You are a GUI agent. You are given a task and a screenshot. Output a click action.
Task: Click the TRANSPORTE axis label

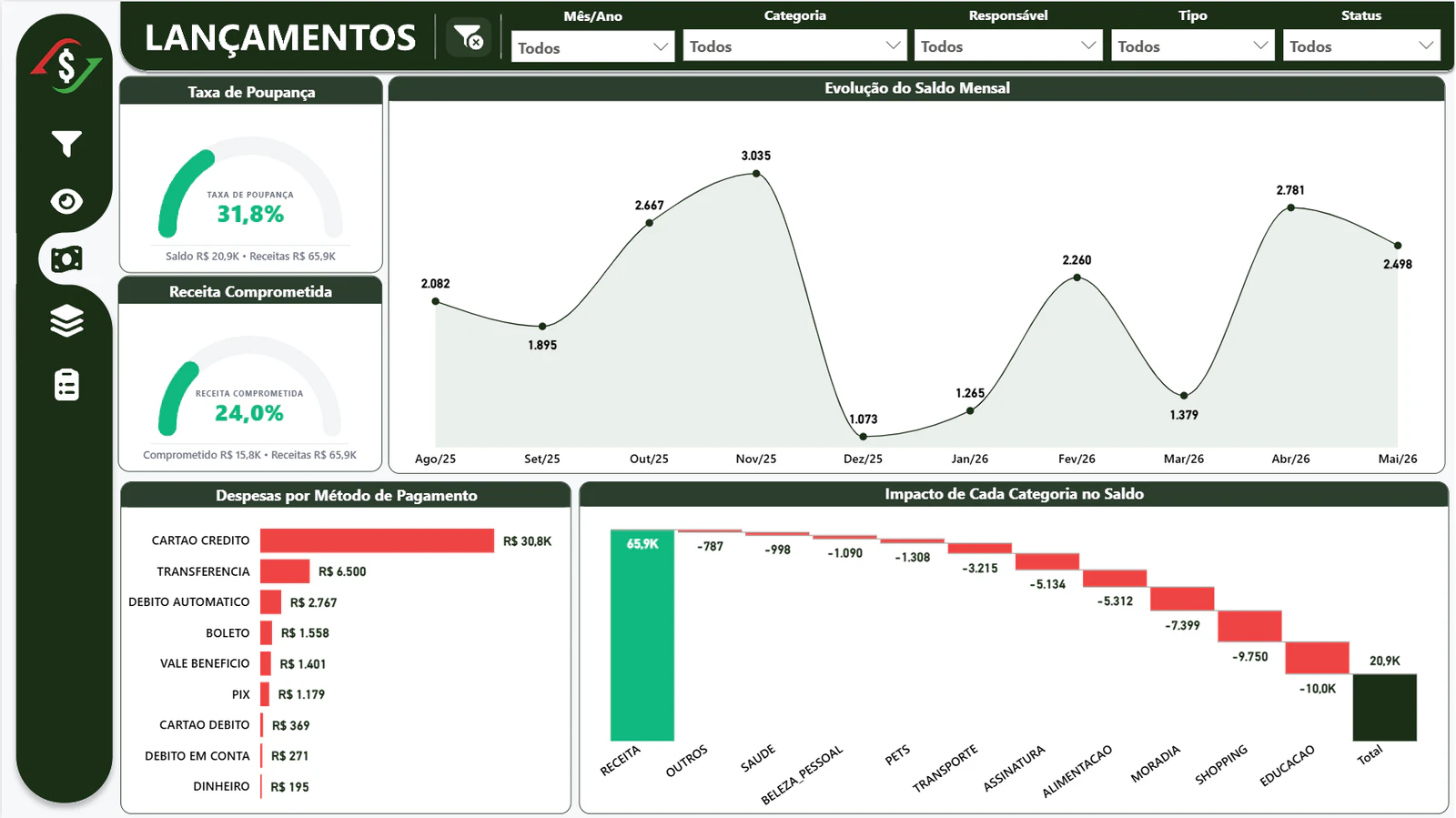tap(945, 768)
